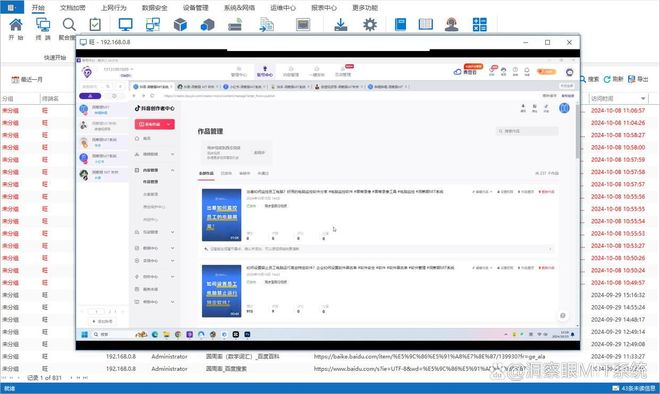
Task: Switch to the 设备管理 ribbon tab
Action: point(196,8)
